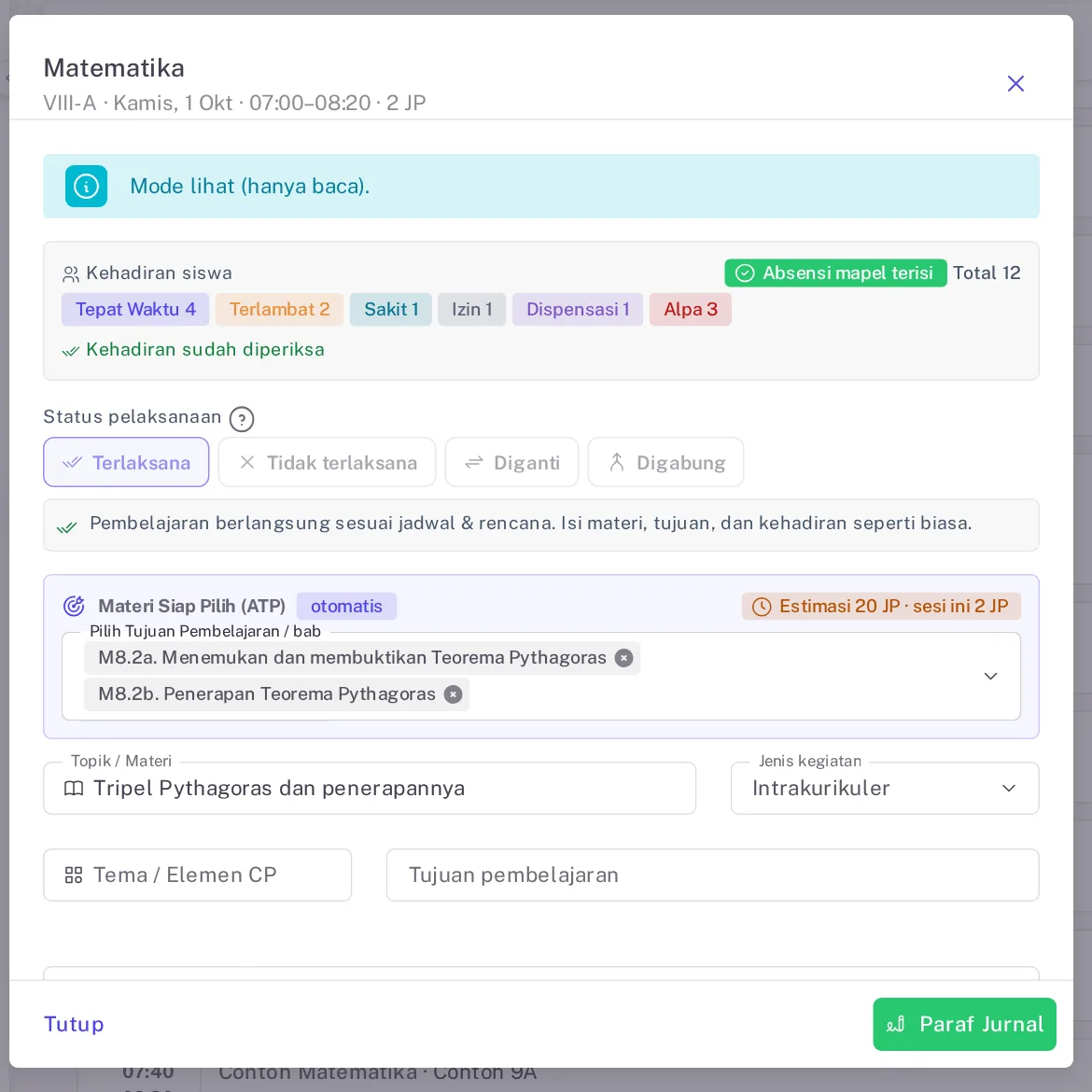Click the Kehadiran siswa people icon
This screenshot has width=1092, height=1092.
click(70, 273)
